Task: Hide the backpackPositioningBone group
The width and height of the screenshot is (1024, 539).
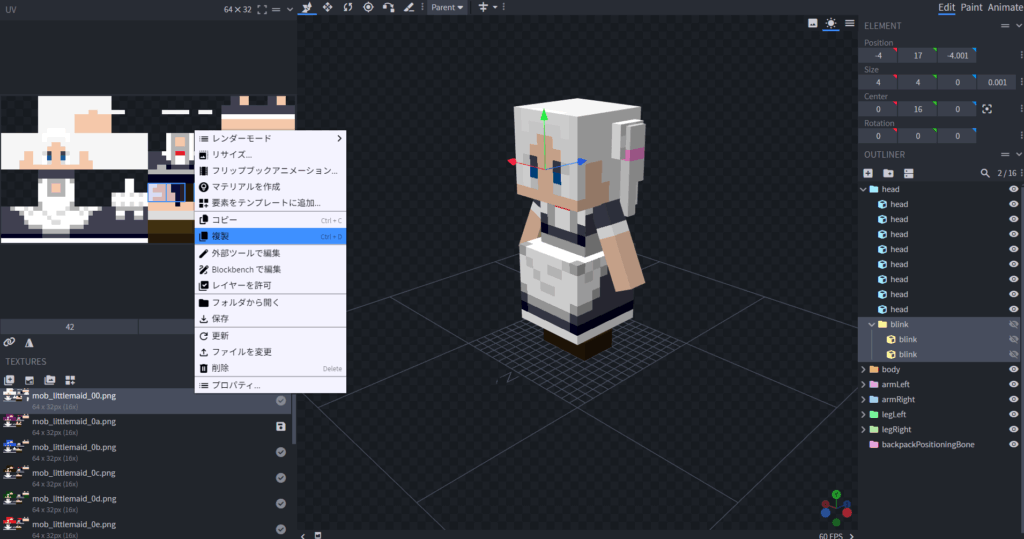Action: click(x=1014, y=444)
